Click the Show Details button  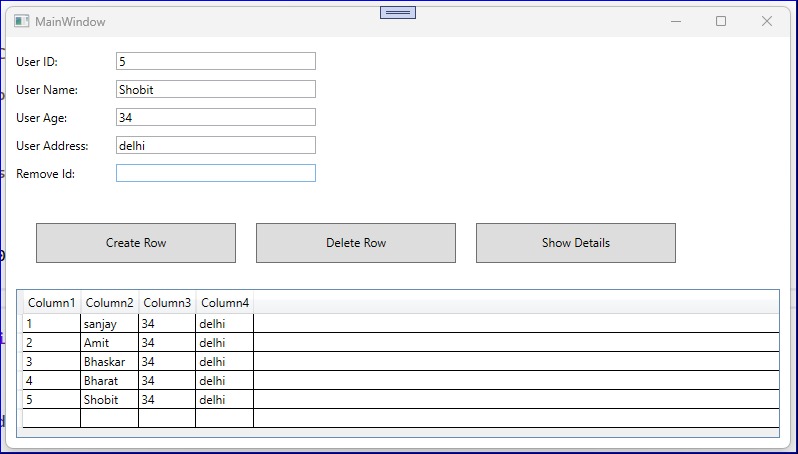tap(576, 243)
